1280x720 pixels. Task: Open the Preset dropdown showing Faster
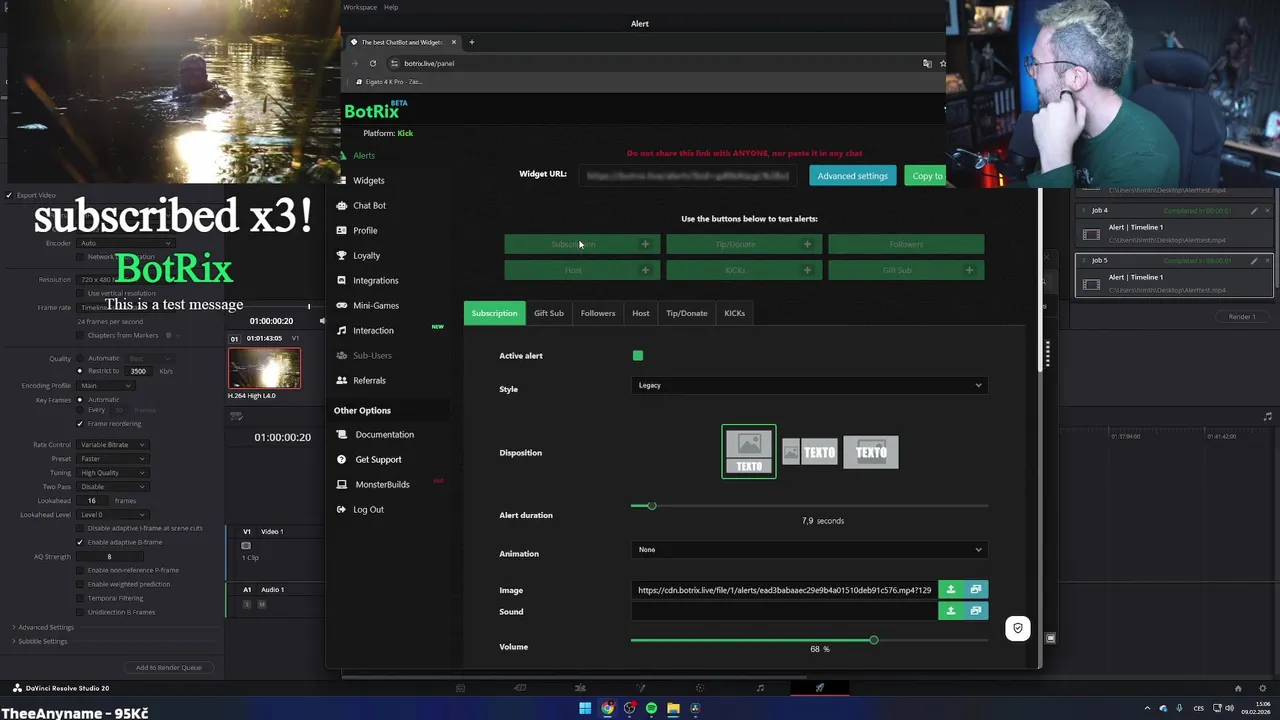(x=112, y=458)
